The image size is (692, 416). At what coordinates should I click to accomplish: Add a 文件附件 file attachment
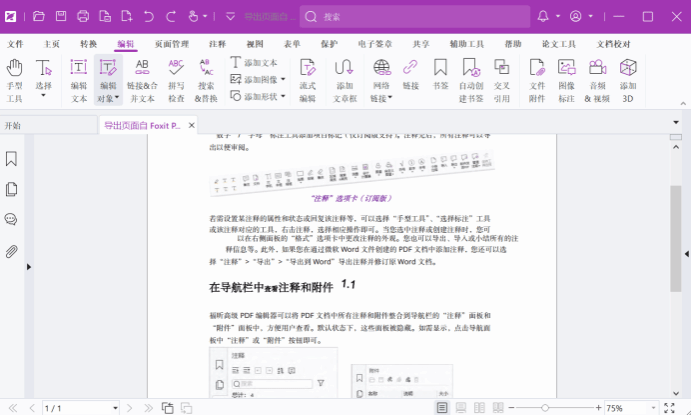point(538,80)
